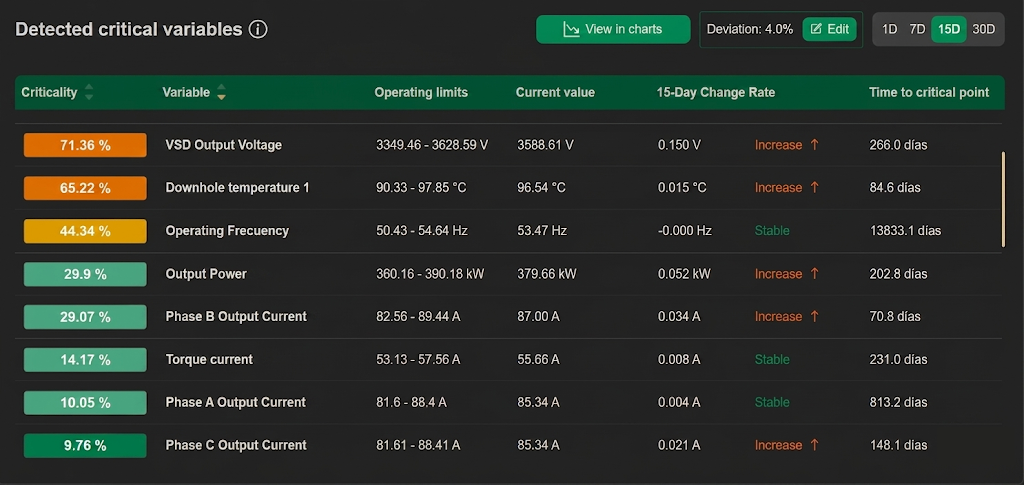Click Stable status for Torque current
Image resolution: width=1024 pixels, height=485 pixels.
point(772,360)
